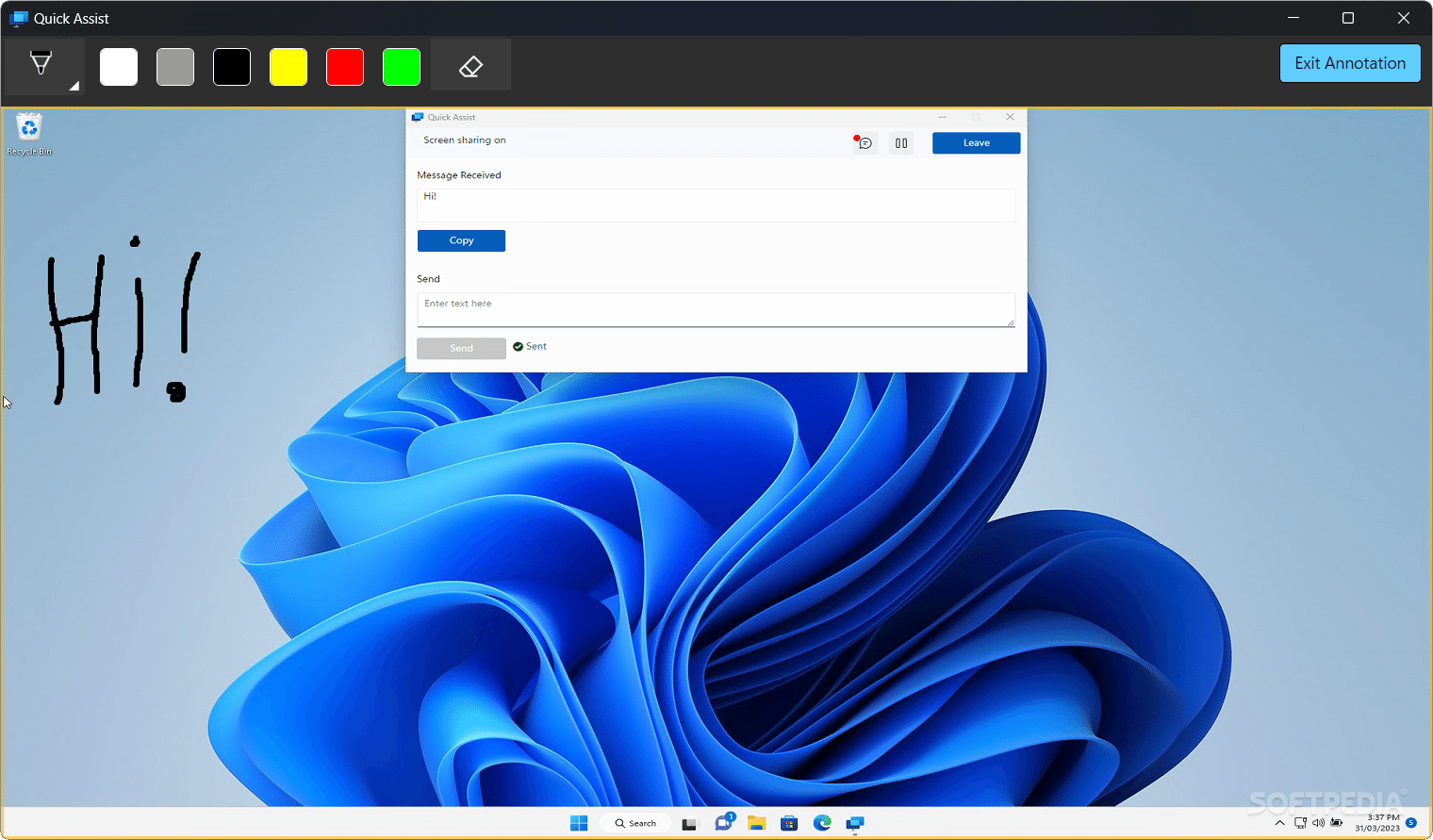The height and width of the screenshot is (840, 1433).
Task: Select the eraser tool
Action: 470,65
